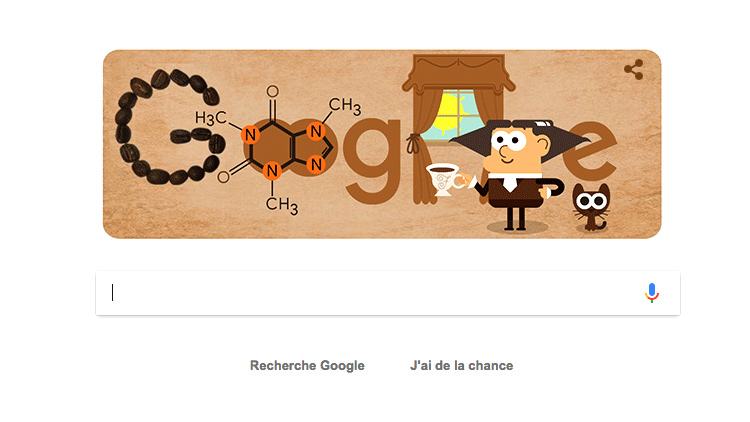Click the orange N atom bonded to H3C

[250, 135]
